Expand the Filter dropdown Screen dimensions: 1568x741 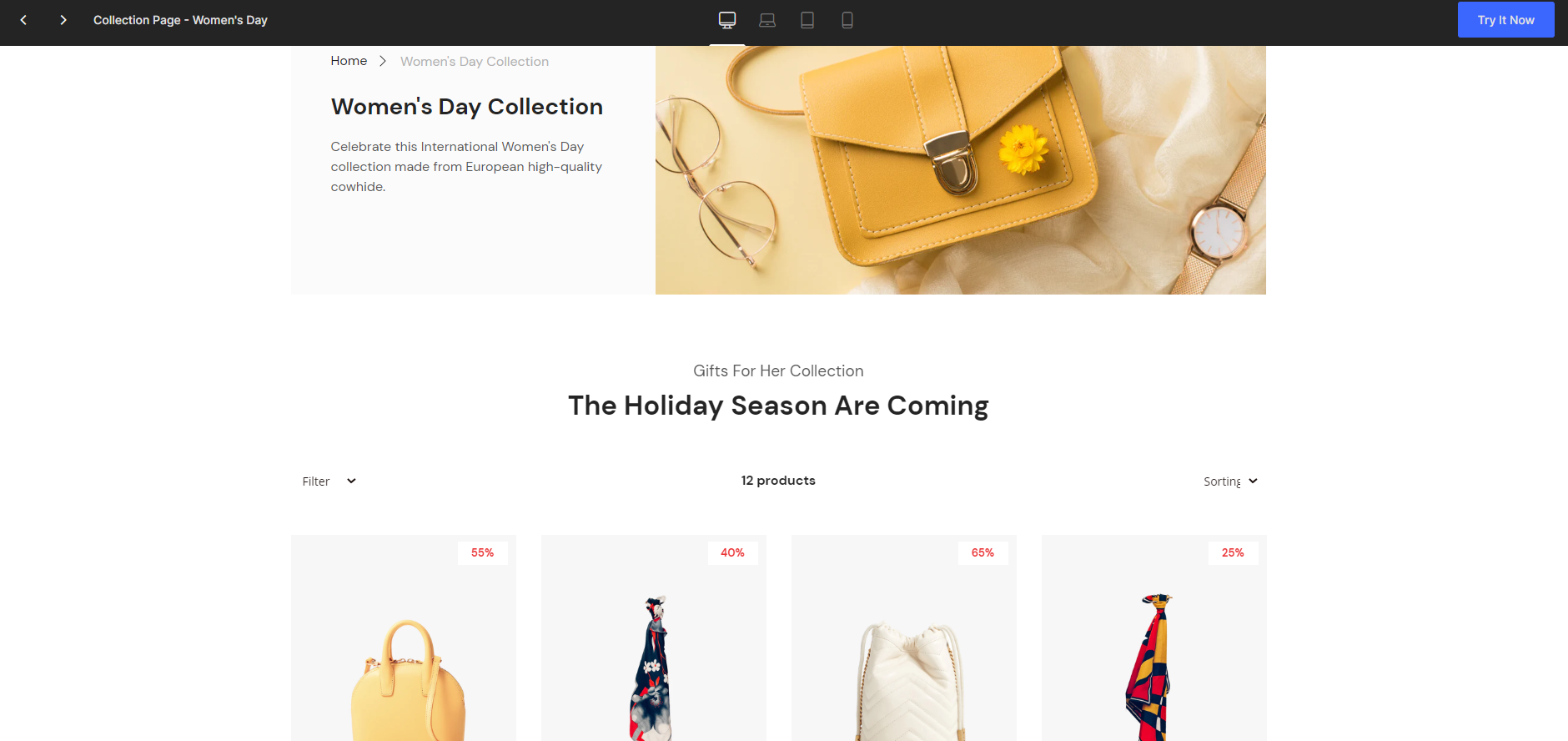point(329,481)
